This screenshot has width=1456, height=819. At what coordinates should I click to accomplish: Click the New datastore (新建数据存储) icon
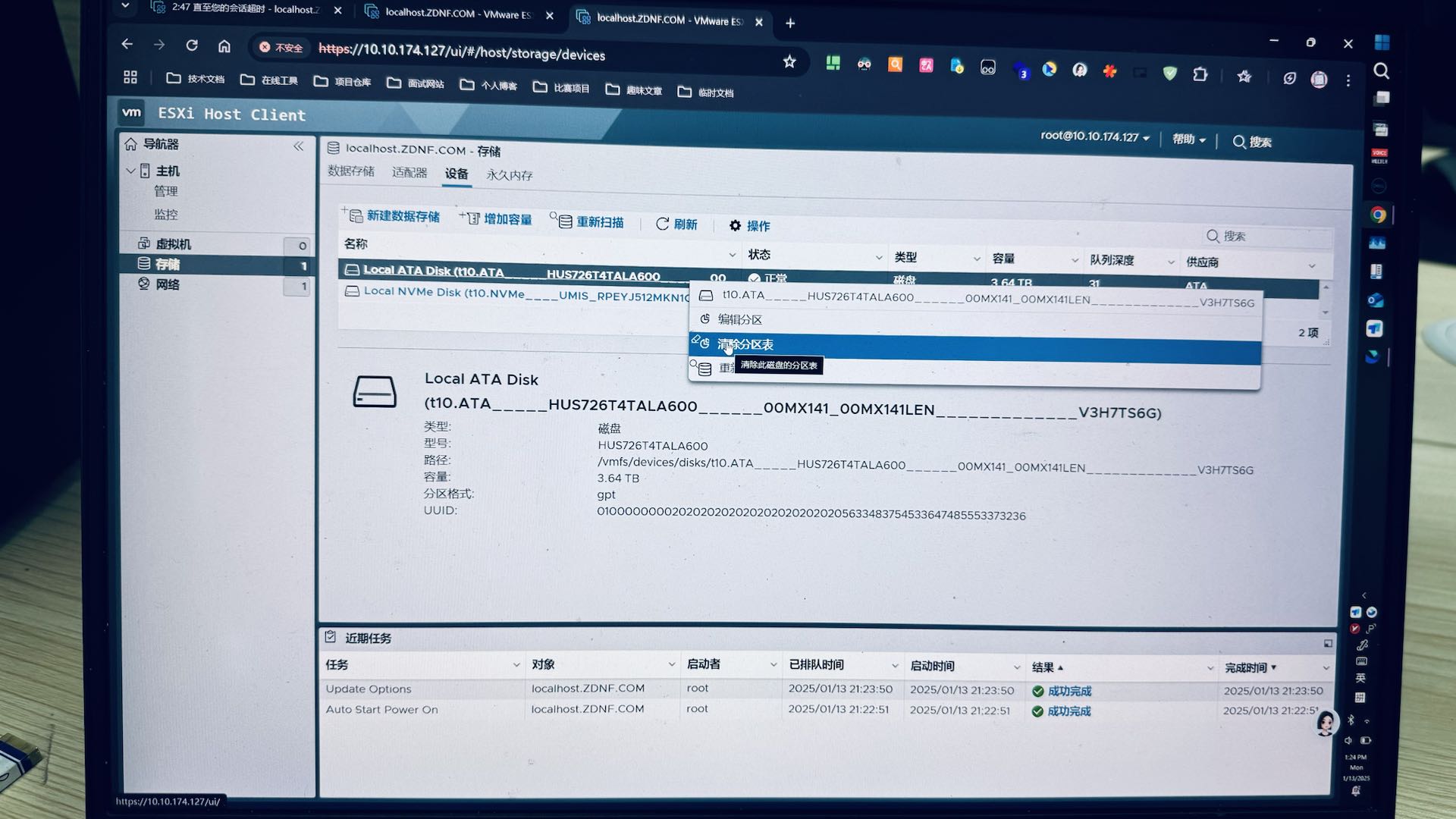(x=355, y=216)
